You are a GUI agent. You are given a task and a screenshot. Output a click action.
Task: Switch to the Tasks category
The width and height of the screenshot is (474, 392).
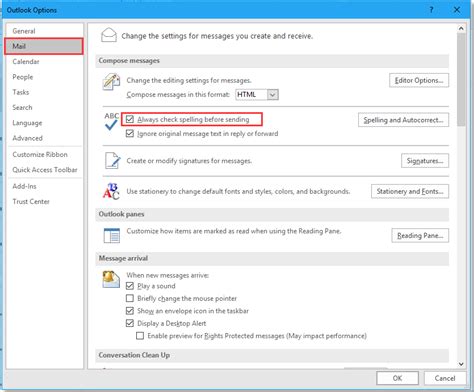[x=44, y=92]
